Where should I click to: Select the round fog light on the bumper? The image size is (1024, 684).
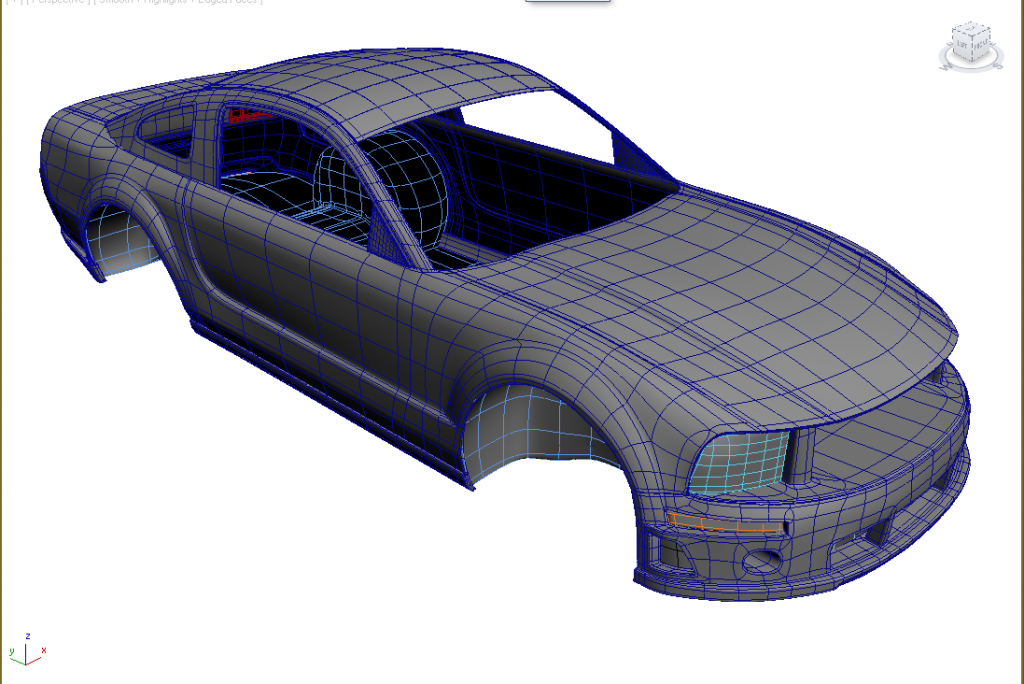coord(761,560)
